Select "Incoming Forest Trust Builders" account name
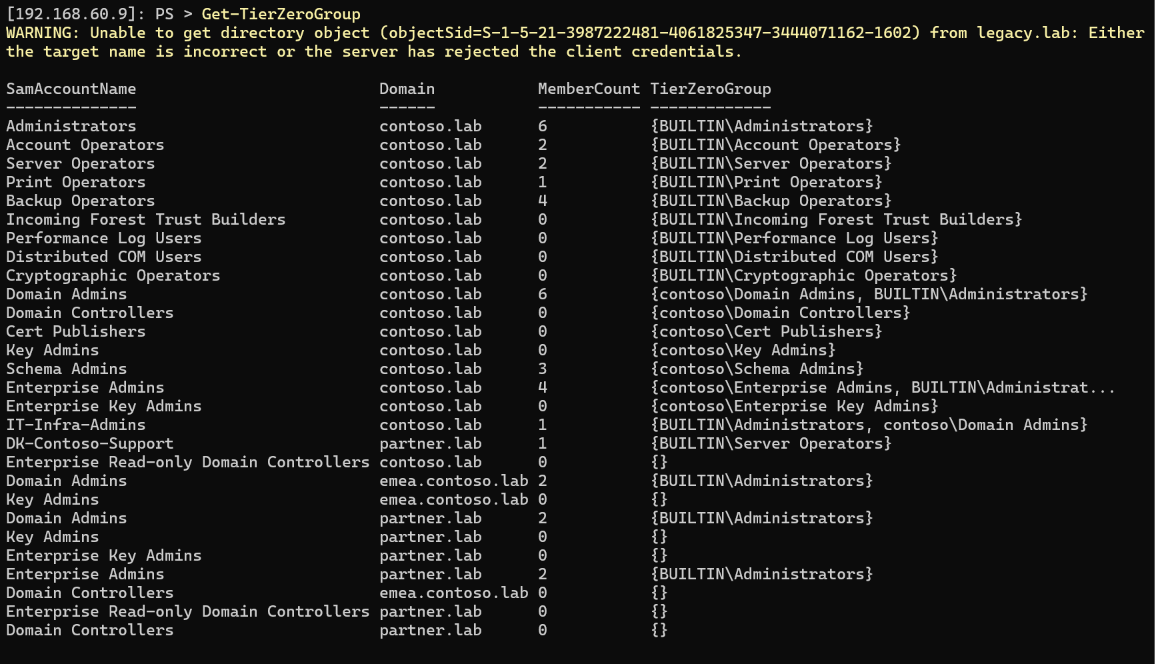 point(145,220)
